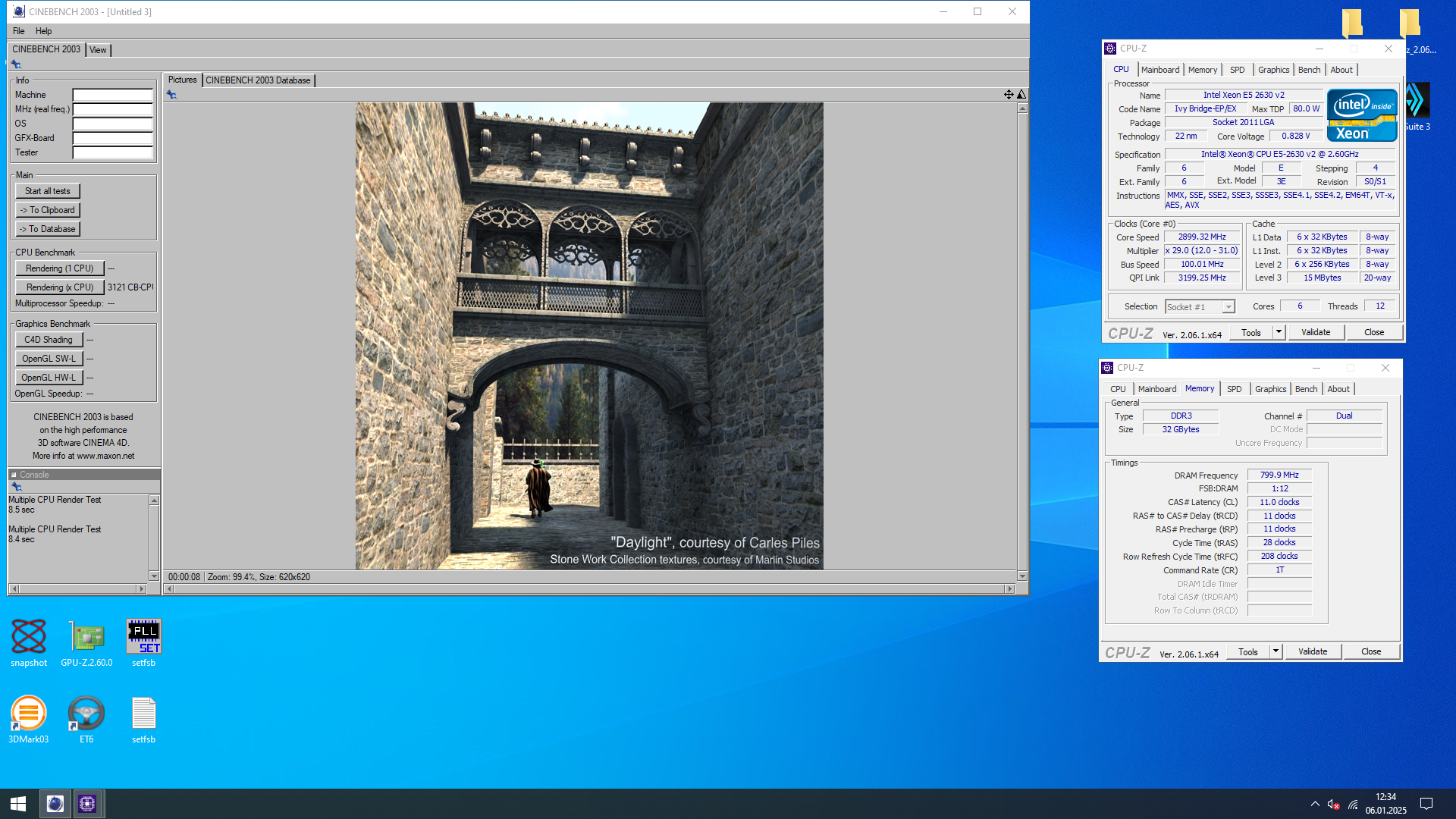Open Mainboard tab in upper CPU-Z
The width and height of the screenshot is (1456, 819).
coord(1160,70)
